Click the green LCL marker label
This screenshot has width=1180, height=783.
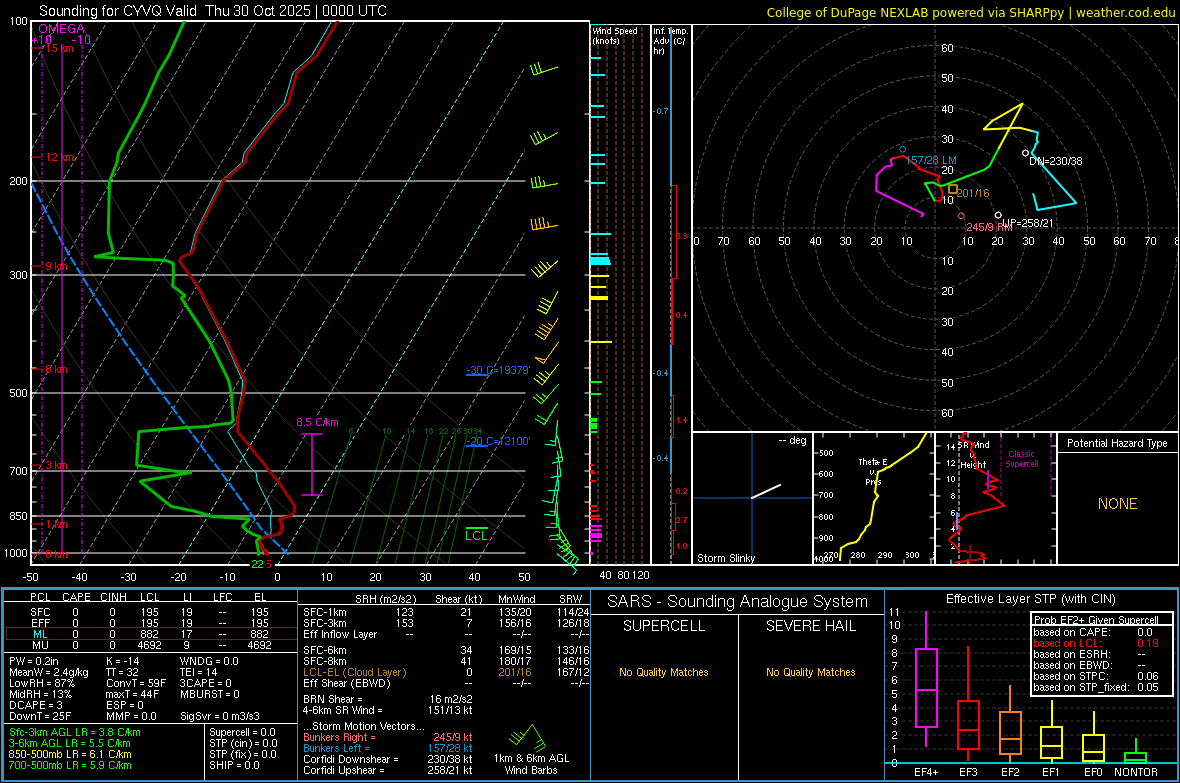point(476,535)
